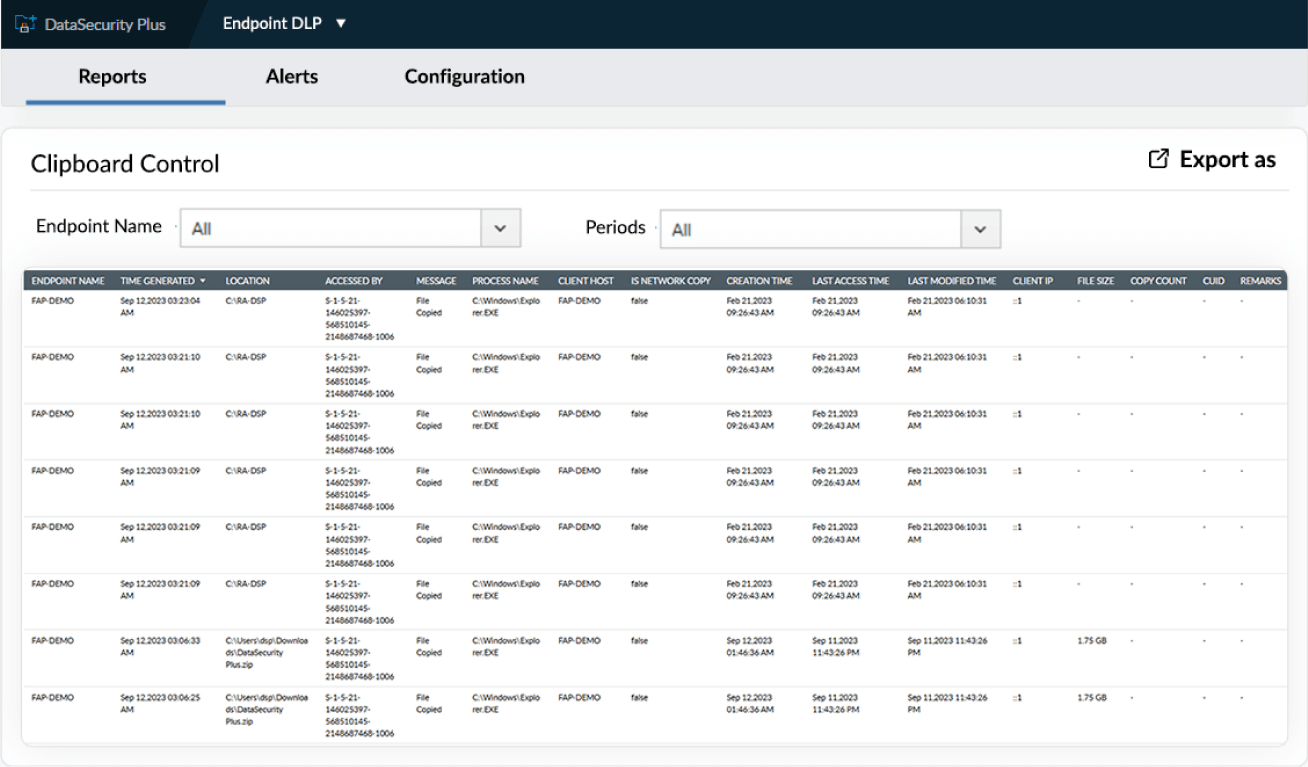This screenshot has height=767, width=1308.
Task: Click the DataSecurity Plus logo icon
Action: click(x=24, y=25)
